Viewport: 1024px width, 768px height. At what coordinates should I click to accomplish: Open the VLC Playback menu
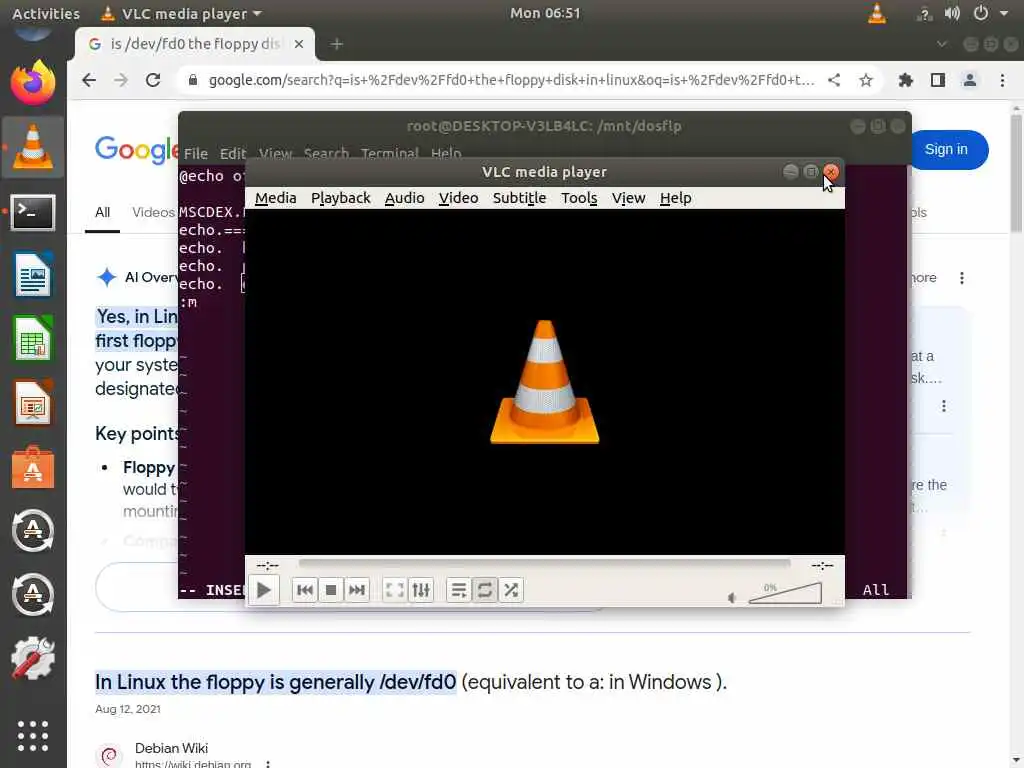click(340, 198)
